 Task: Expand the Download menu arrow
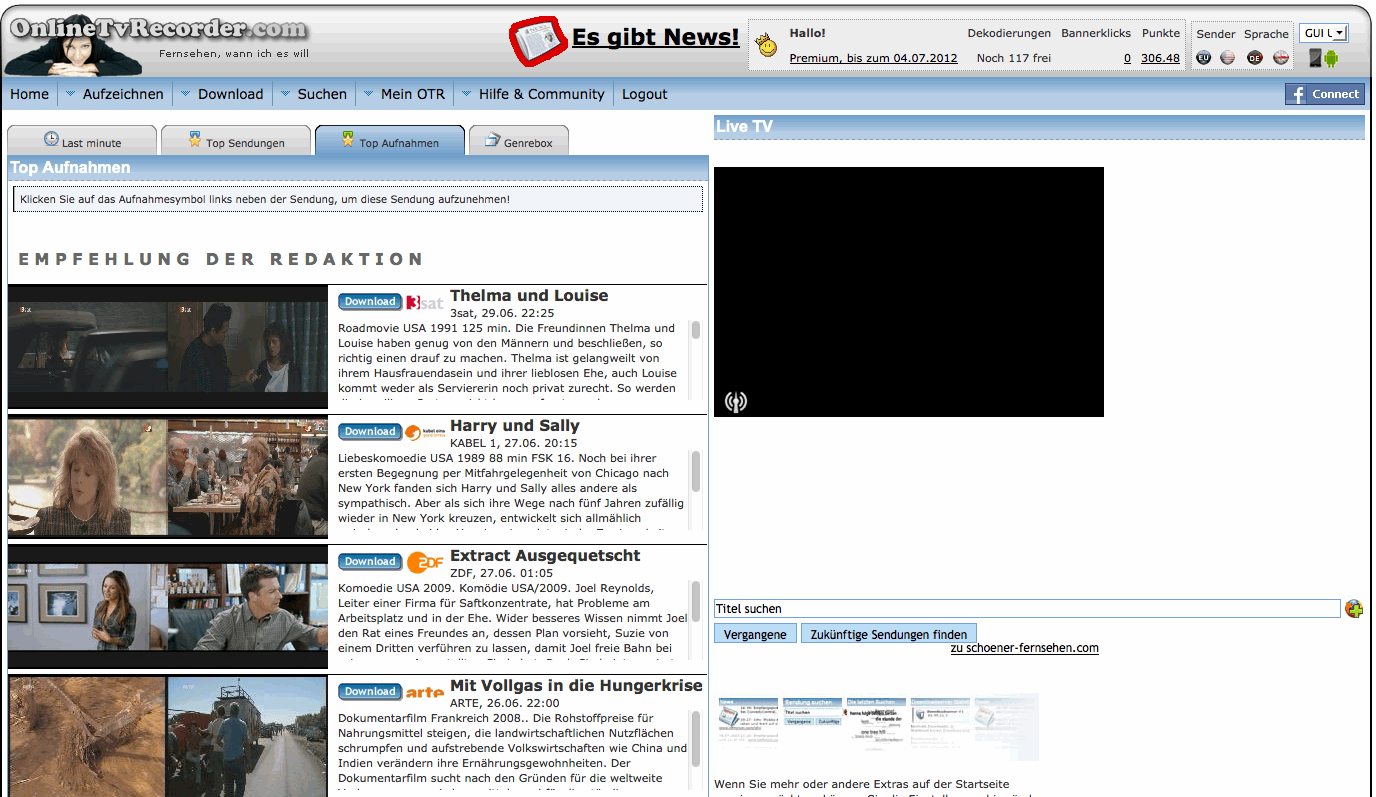(x=185, y=94)
